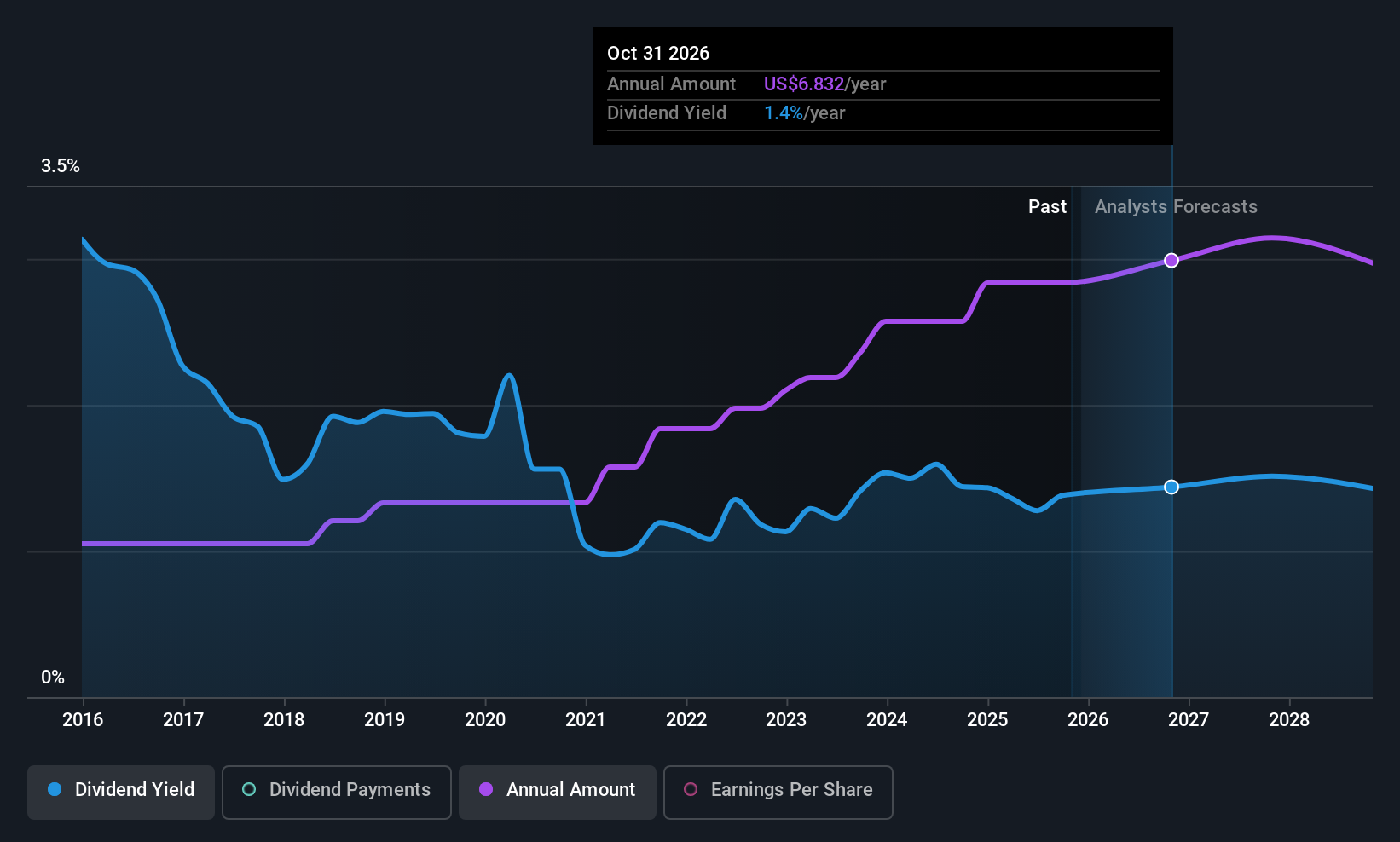Click the Past label on chart
The height and width of the screenshot is (842, 1400).
coord(1047,207)
